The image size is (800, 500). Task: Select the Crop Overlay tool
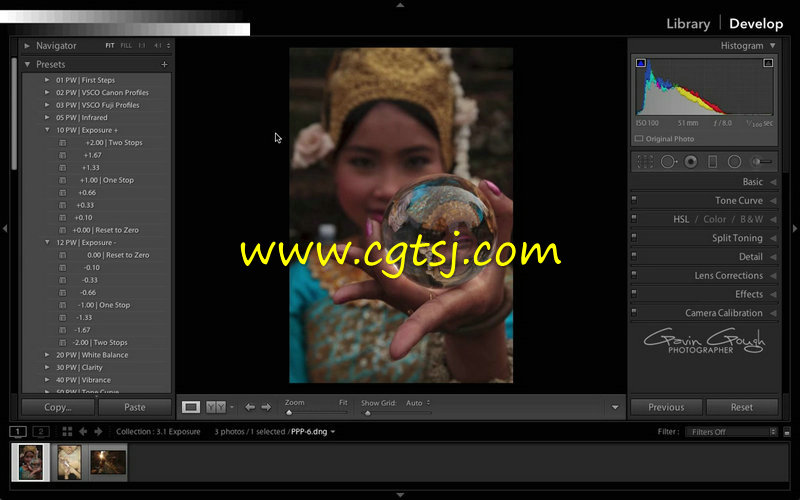[645, 162]
